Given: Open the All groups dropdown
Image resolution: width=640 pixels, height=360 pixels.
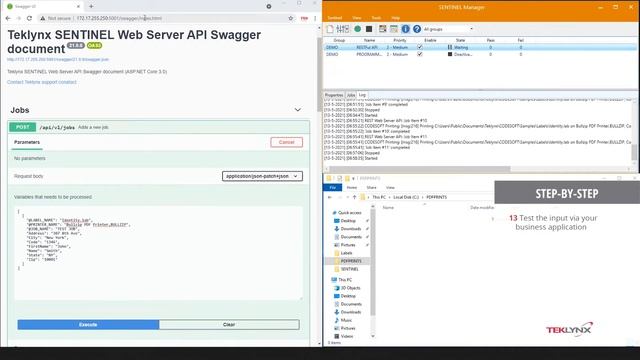Looking at the screenshot, I should 448,29.
